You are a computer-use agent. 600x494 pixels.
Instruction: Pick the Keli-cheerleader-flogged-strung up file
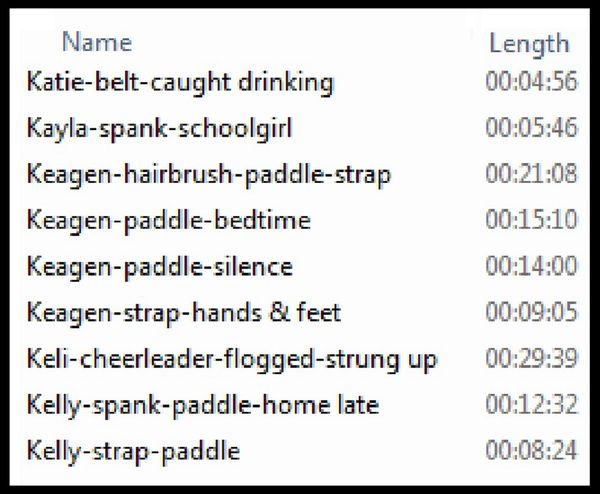click(232, 358)
